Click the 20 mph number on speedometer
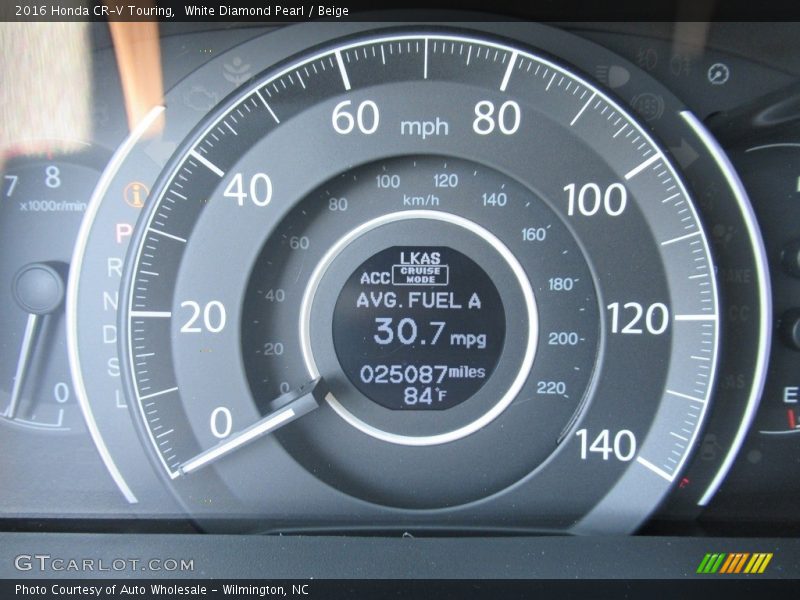The height and width of the screenshot is (600, 800). pyautogui.click(x=203, y=317)
